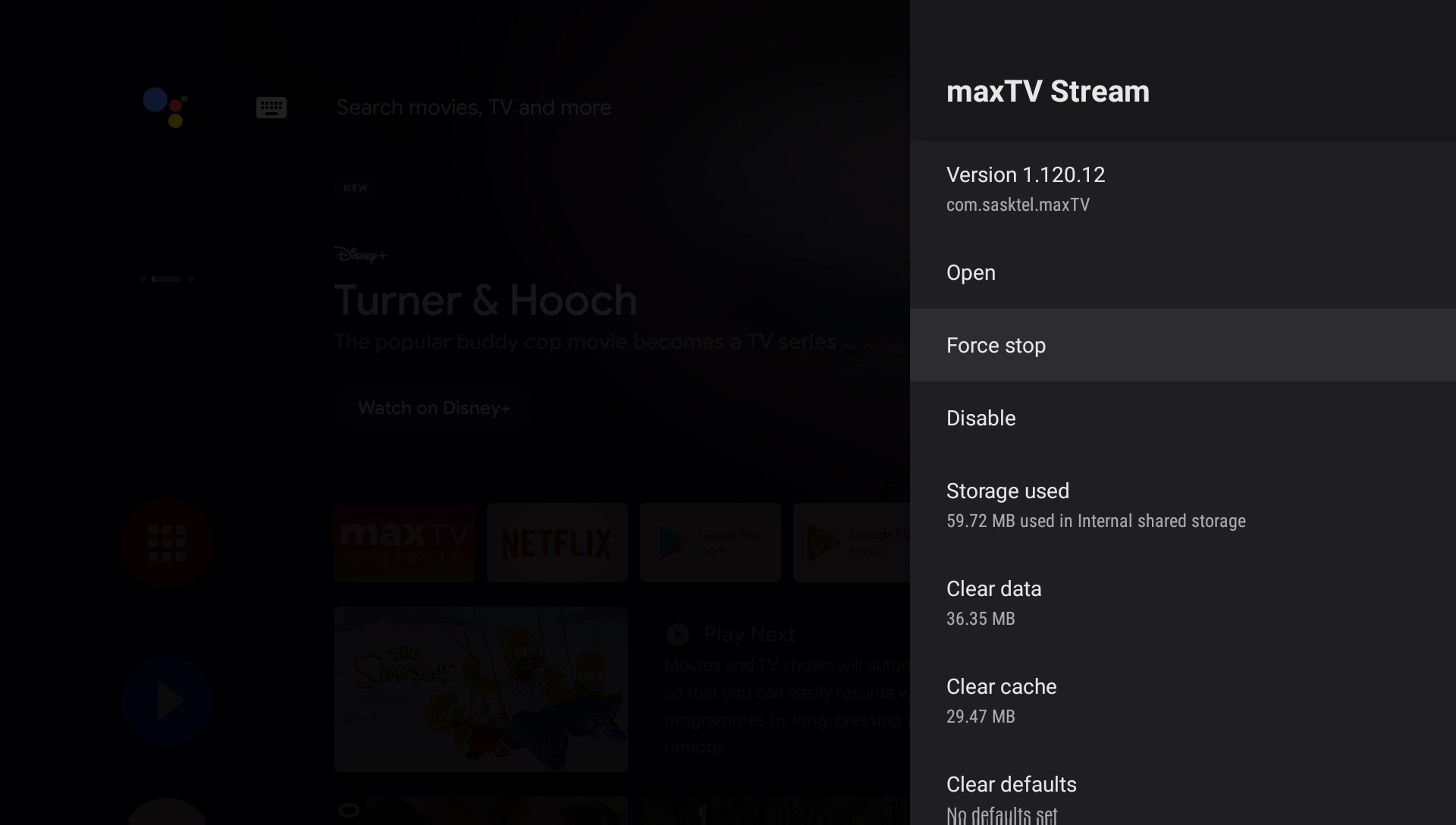Viewport: 1456px width, 825px height.
Task: Click Watch on Disney+ button
Action: [434, 407]
